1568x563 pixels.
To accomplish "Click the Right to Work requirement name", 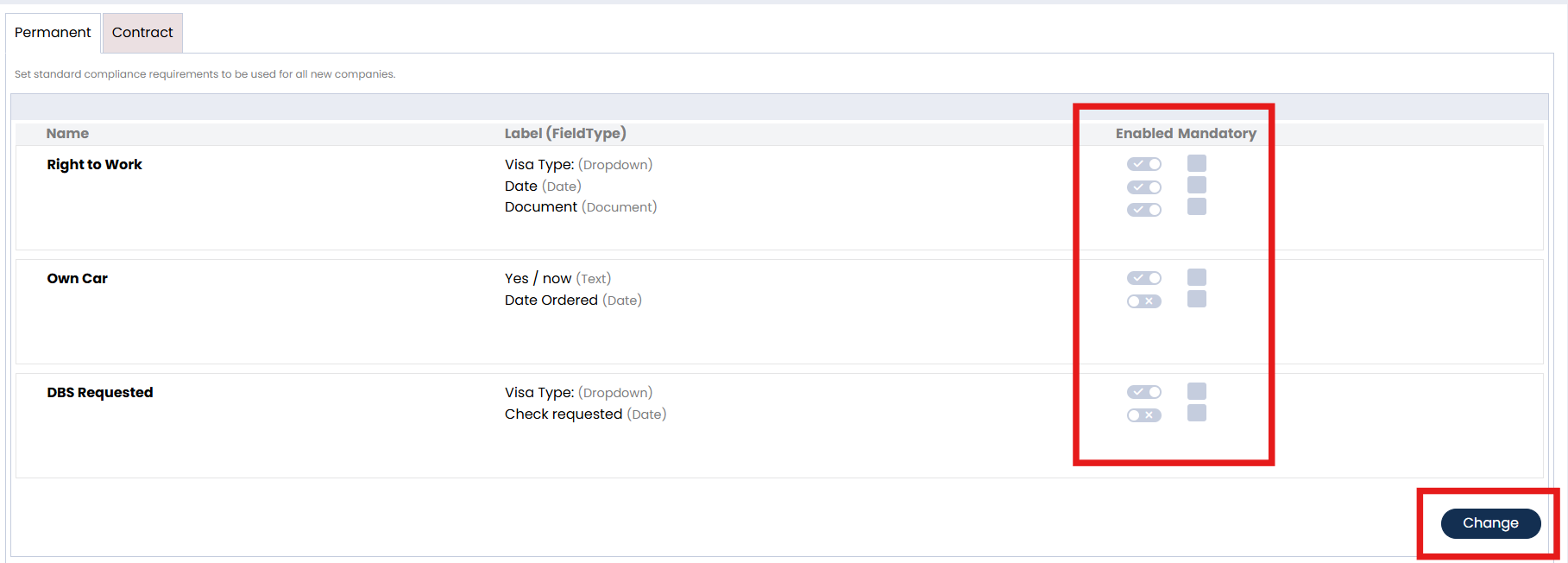I will 94,165.
